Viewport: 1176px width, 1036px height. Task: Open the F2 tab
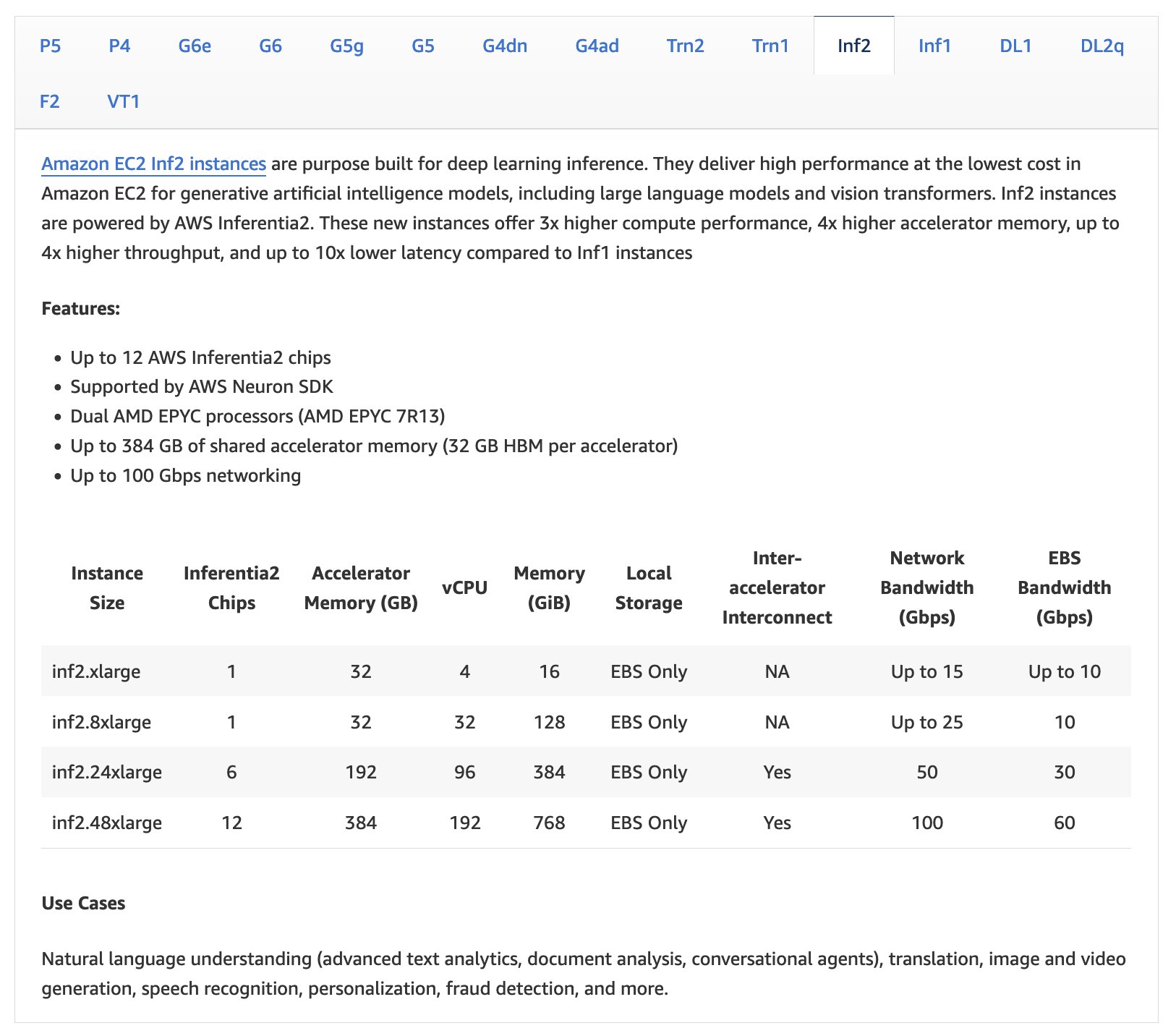(x=50, y=101)
